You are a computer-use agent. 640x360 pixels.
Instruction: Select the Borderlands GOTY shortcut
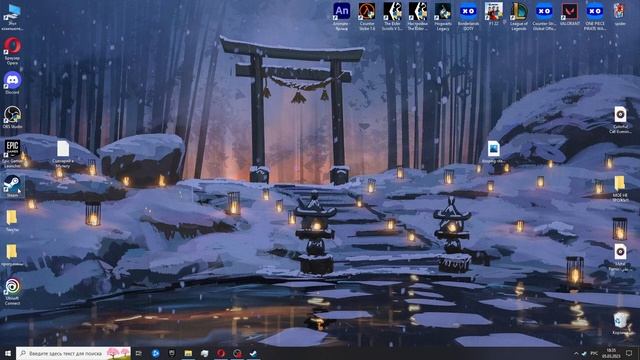tap(468, 16)
